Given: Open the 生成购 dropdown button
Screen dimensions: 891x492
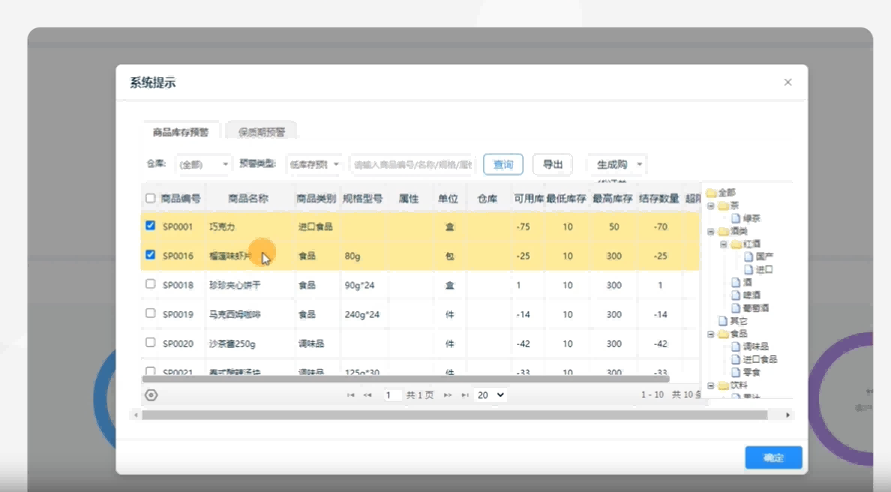Looking at the screenshot, I should pyautogui.click(x=617, y=165).
